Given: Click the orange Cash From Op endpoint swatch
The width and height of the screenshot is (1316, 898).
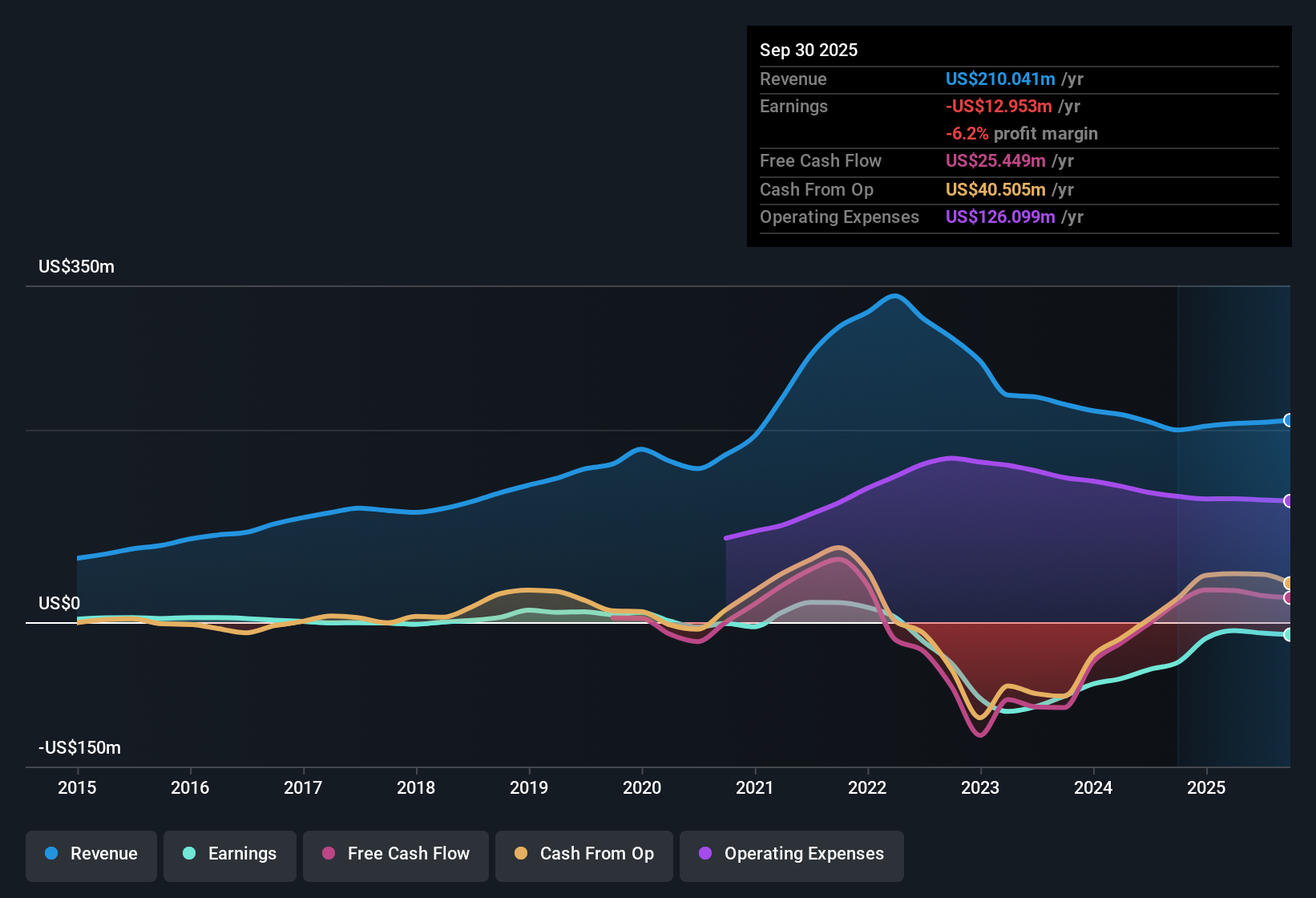Looking at the screenshot, I should [1289, 584].
